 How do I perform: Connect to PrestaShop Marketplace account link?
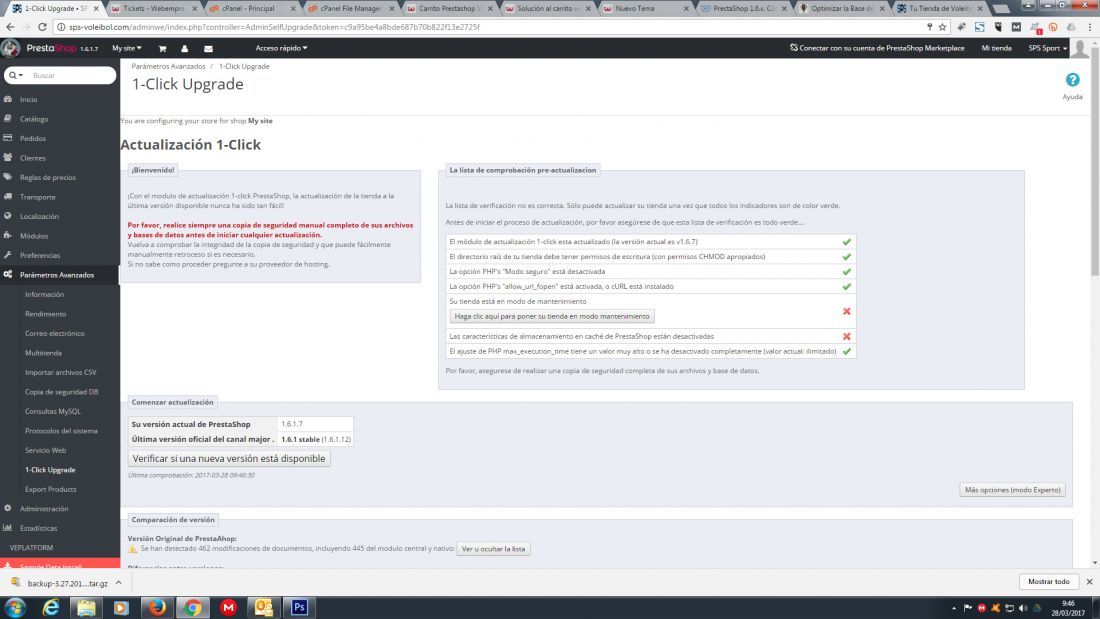point(877,48)
